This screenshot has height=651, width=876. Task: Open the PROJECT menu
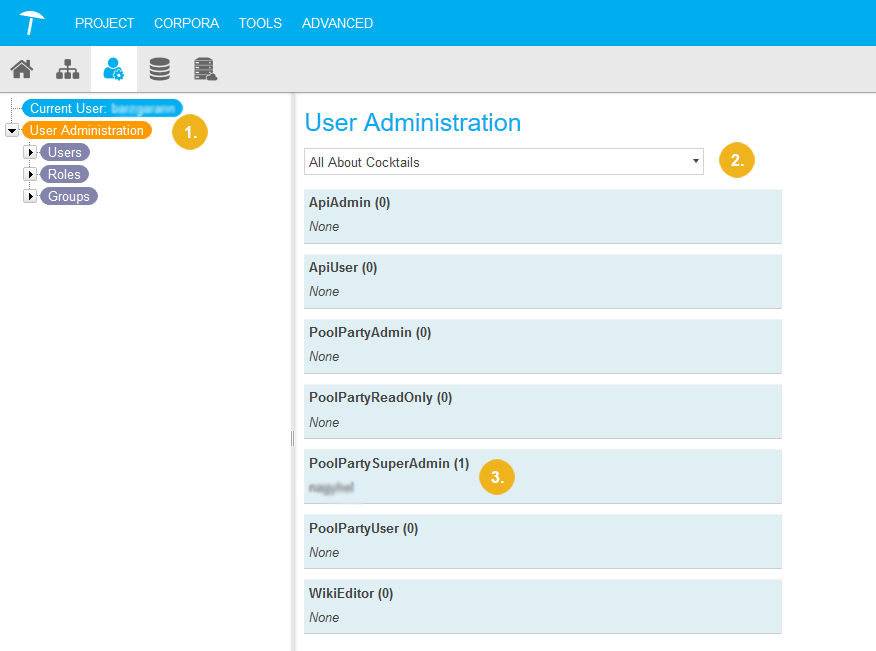104,23
